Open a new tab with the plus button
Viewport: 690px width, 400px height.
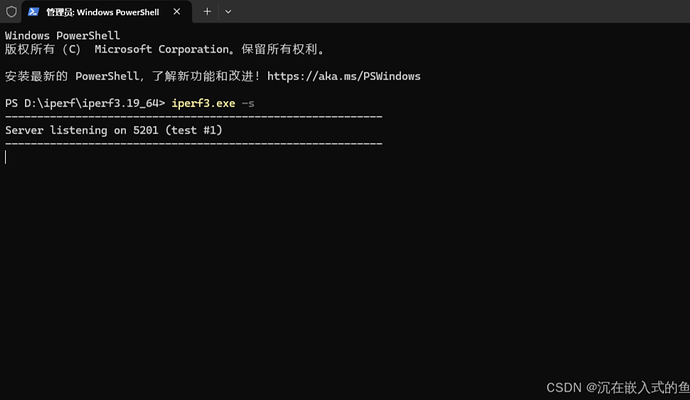coord(207,11)
